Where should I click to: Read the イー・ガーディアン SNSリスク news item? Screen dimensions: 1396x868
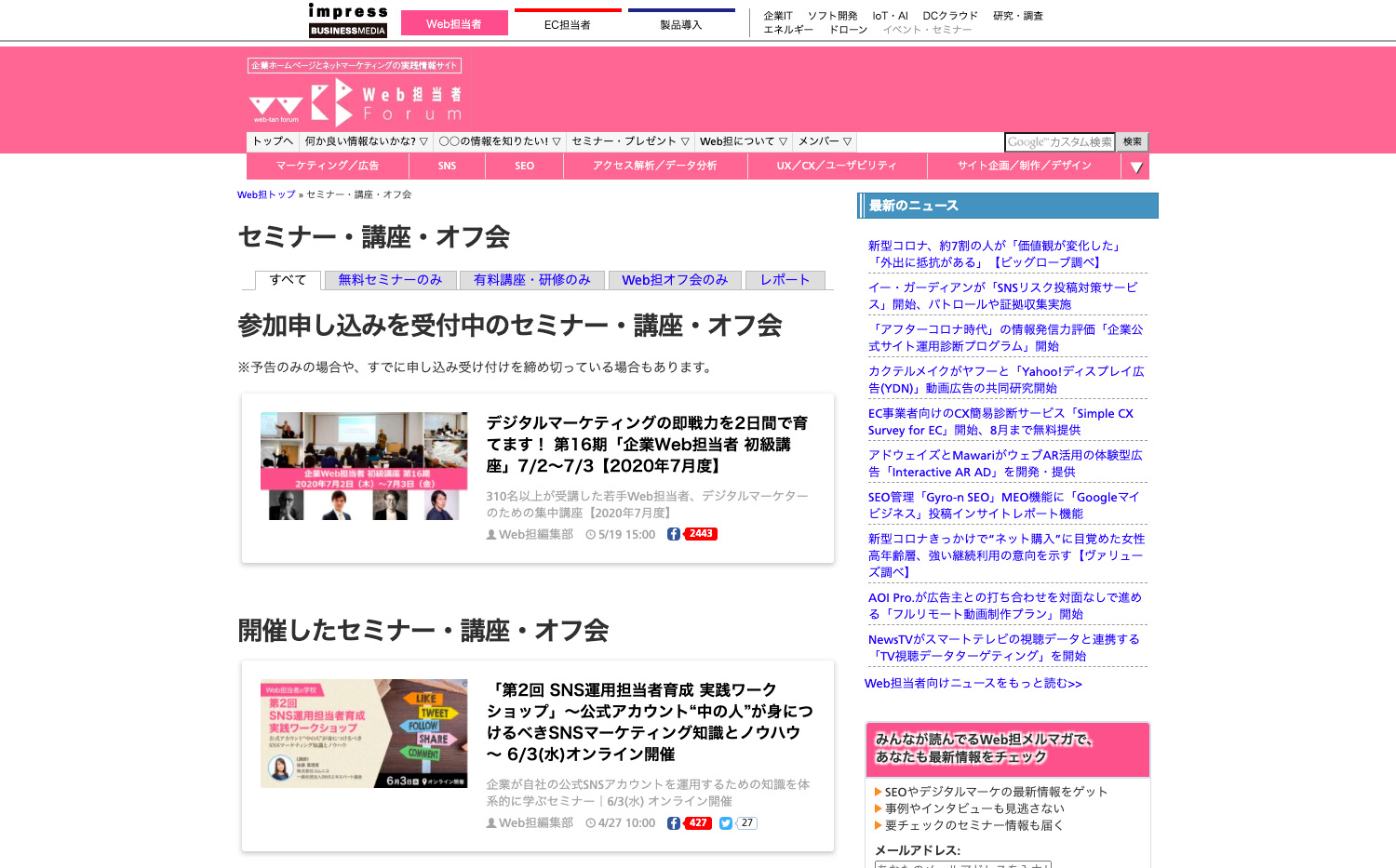(1003, 296)
